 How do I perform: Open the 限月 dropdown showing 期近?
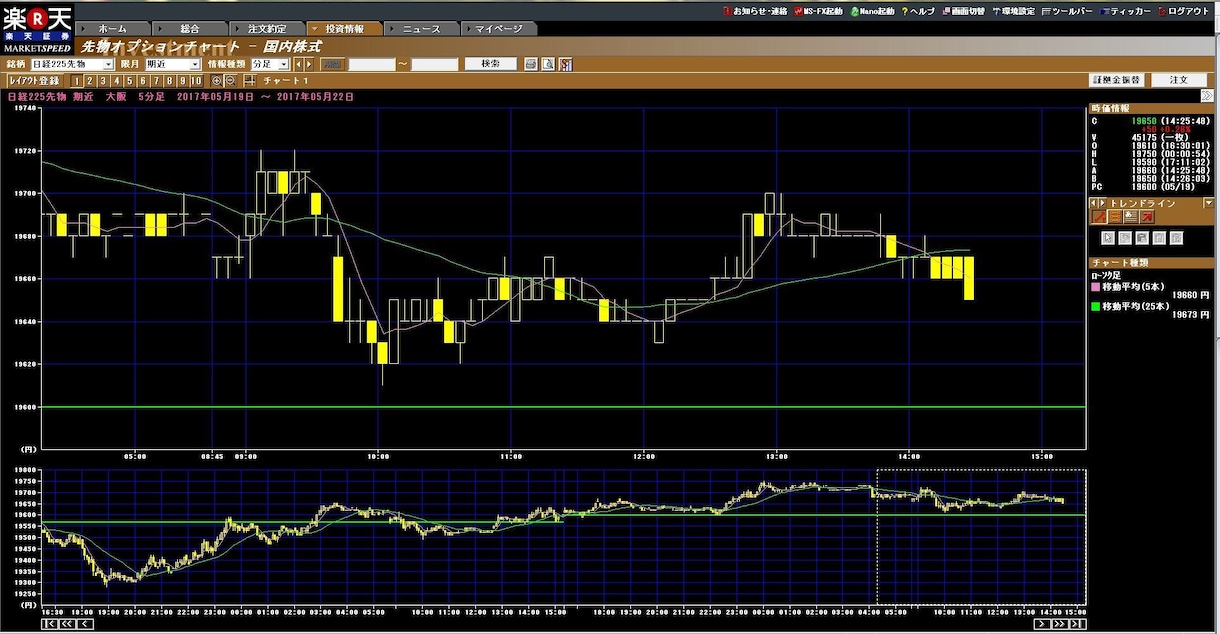[173, 64]
